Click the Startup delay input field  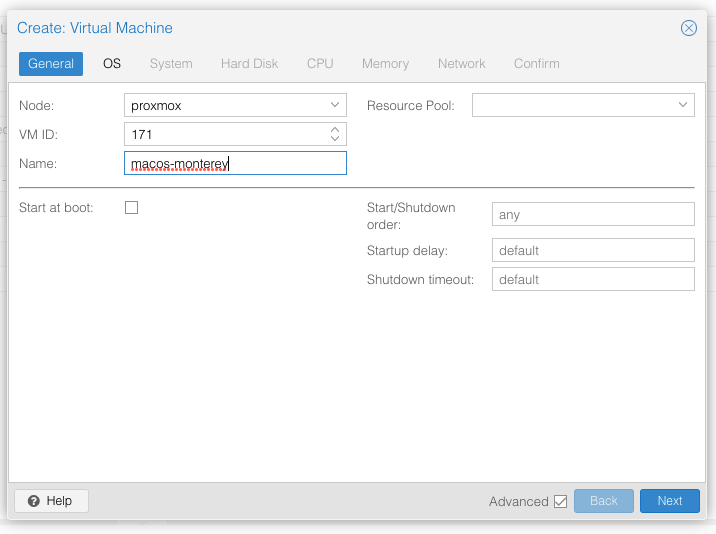593,250
